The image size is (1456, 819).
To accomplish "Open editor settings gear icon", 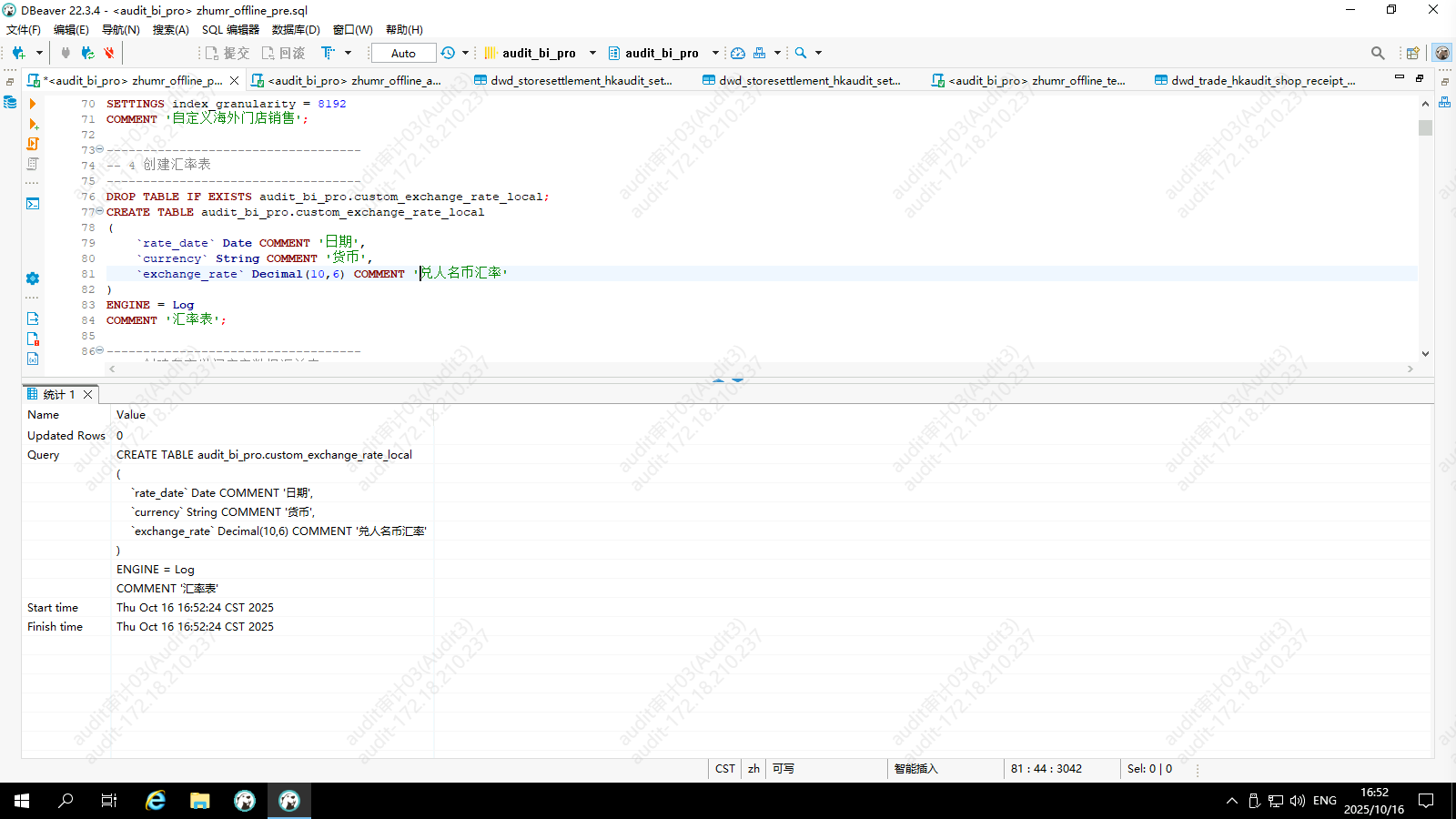I will 33,278.
